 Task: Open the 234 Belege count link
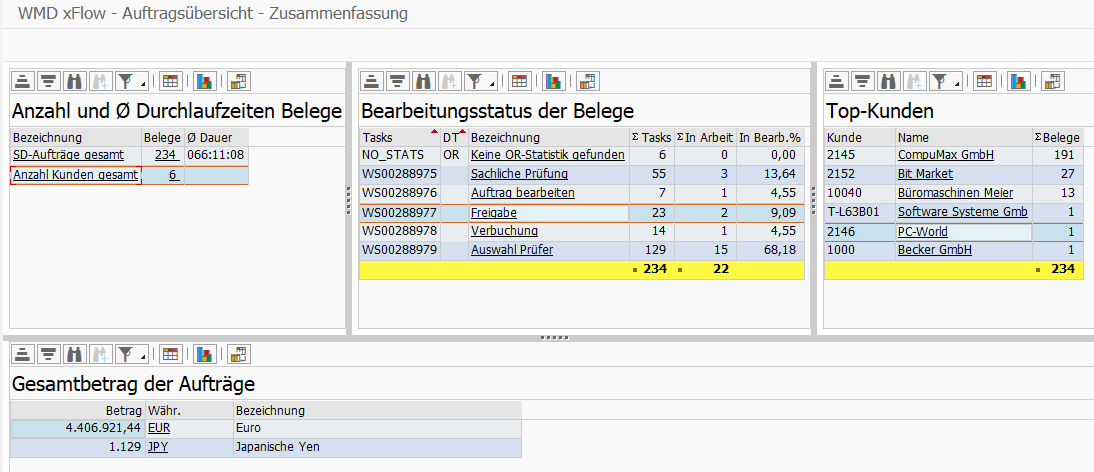tap(167, 155)
